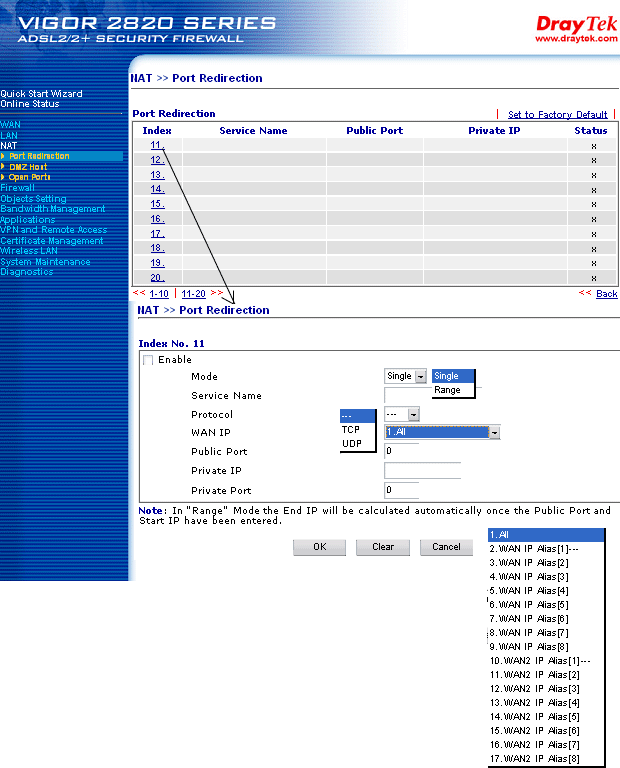Open index 11 entry
This screenshot has height=768, width=620.
tap(157, 145)
